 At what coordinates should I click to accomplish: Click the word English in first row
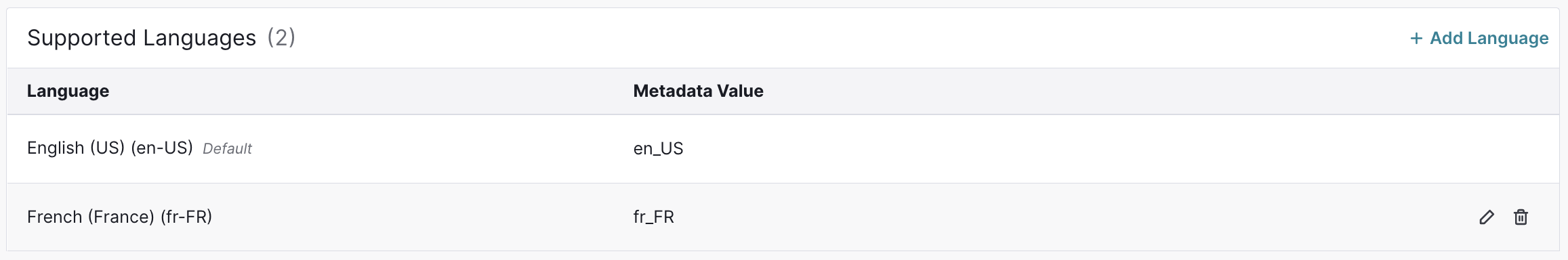click(x=56, y=148)
